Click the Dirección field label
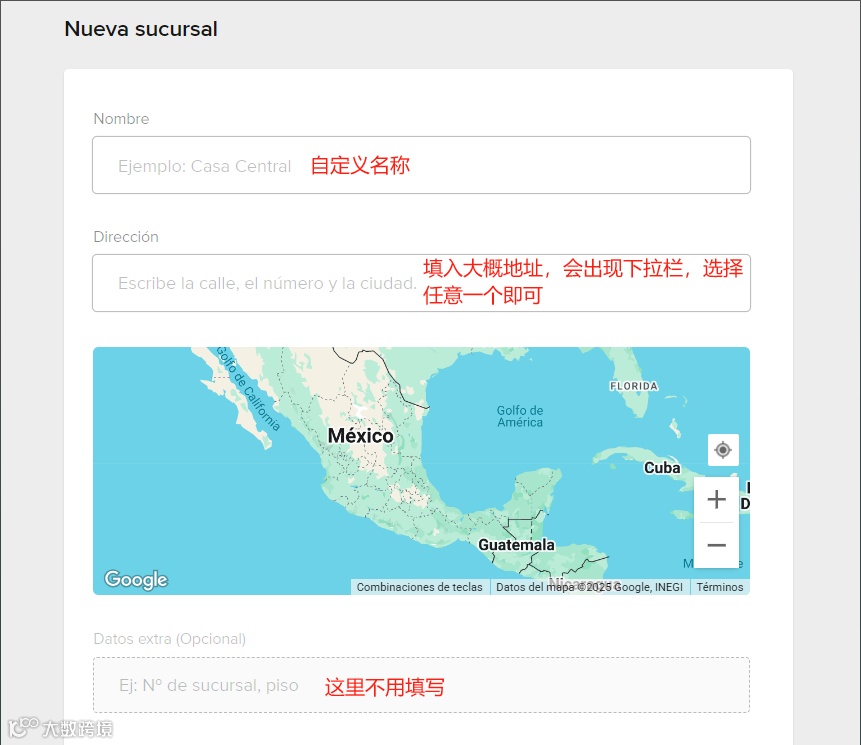Viewport: 861px width, 745px height. pos(126,237)
